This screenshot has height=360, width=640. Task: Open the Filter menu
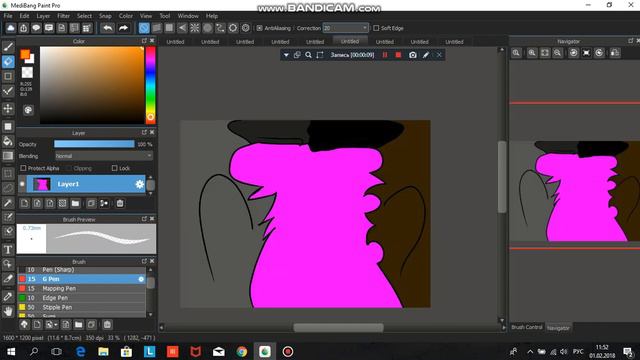(63, 16)
